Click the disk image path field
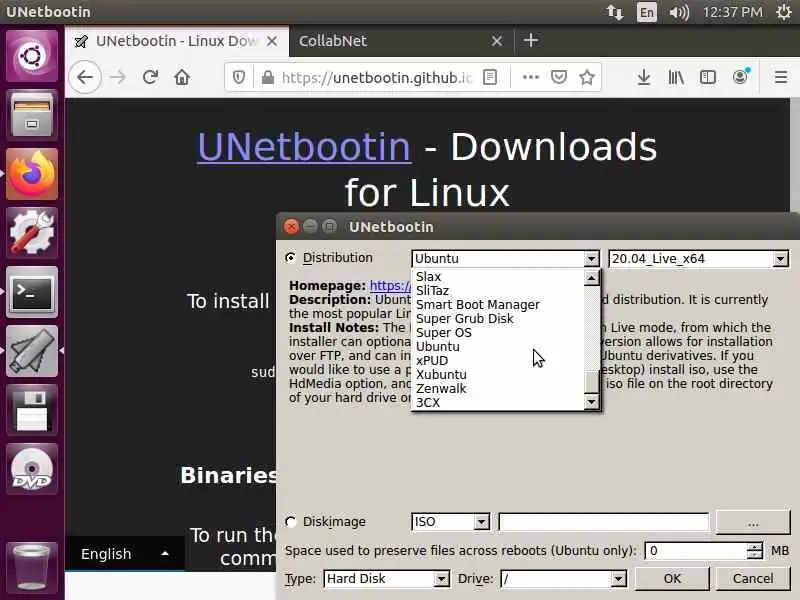Viewport: 800px width, 600px height. (604, 521)
